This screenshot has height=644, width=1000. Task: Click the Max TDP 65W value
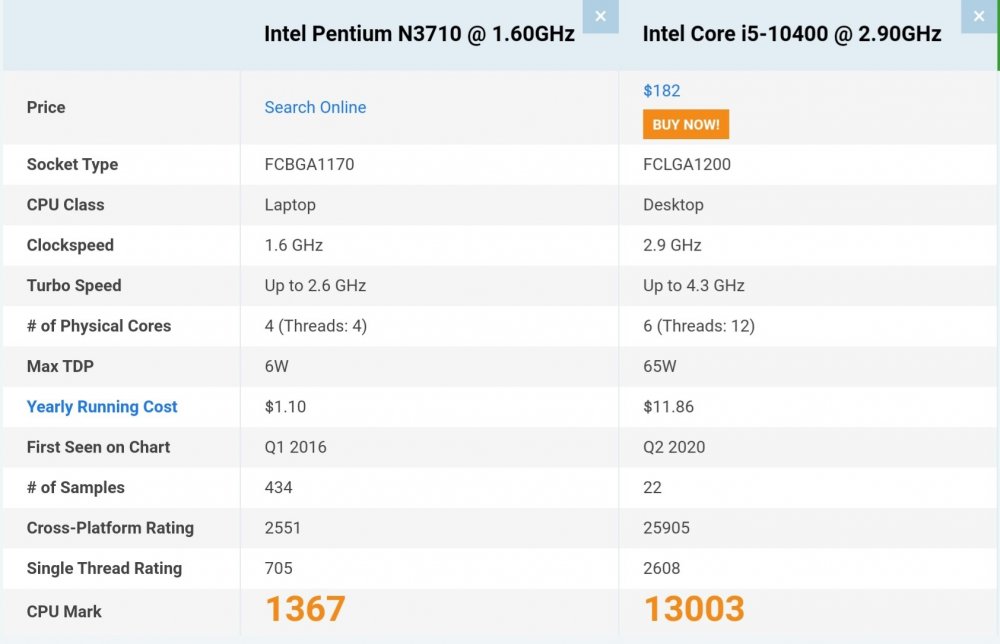[659, 367]
